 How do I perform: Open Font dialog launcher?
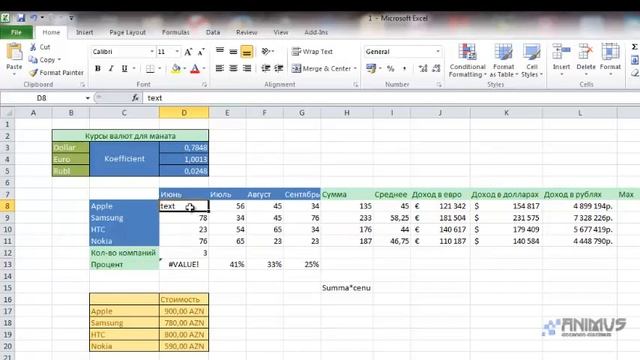(x=204, y=84)
